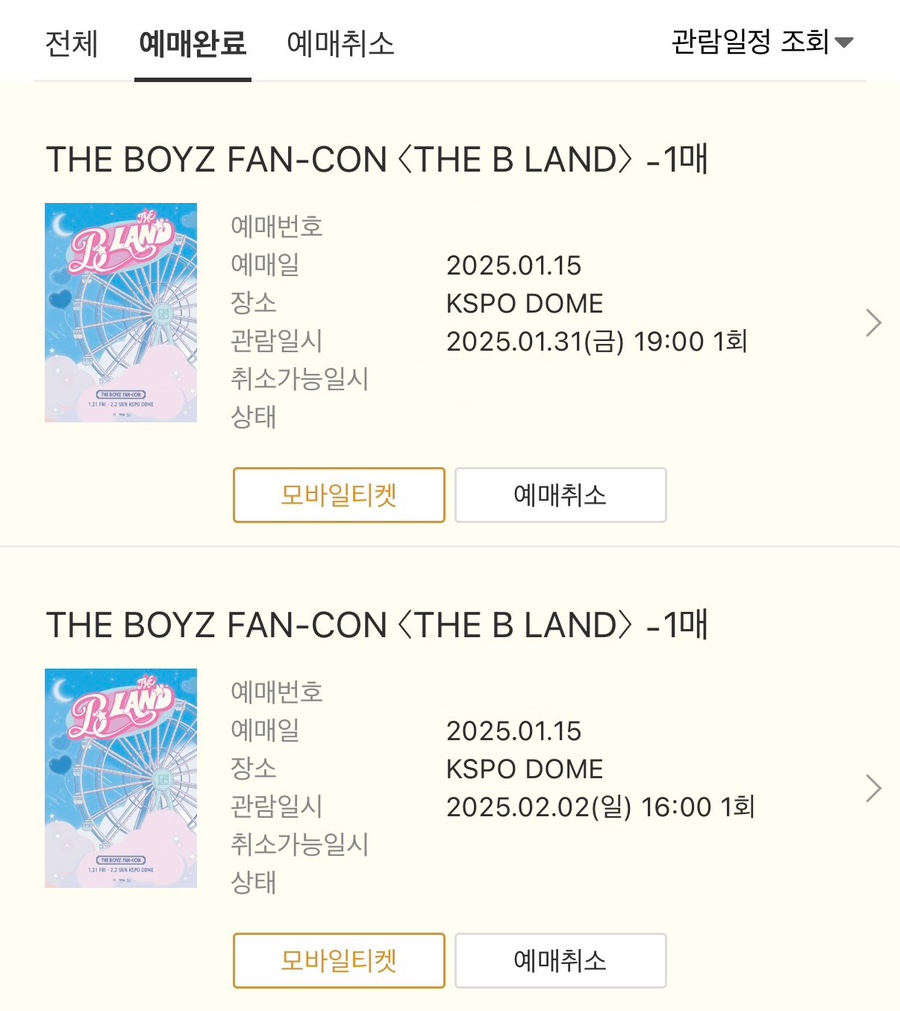
Task: Click the 예매일 date of the first ticket
Action: (513, 266)
